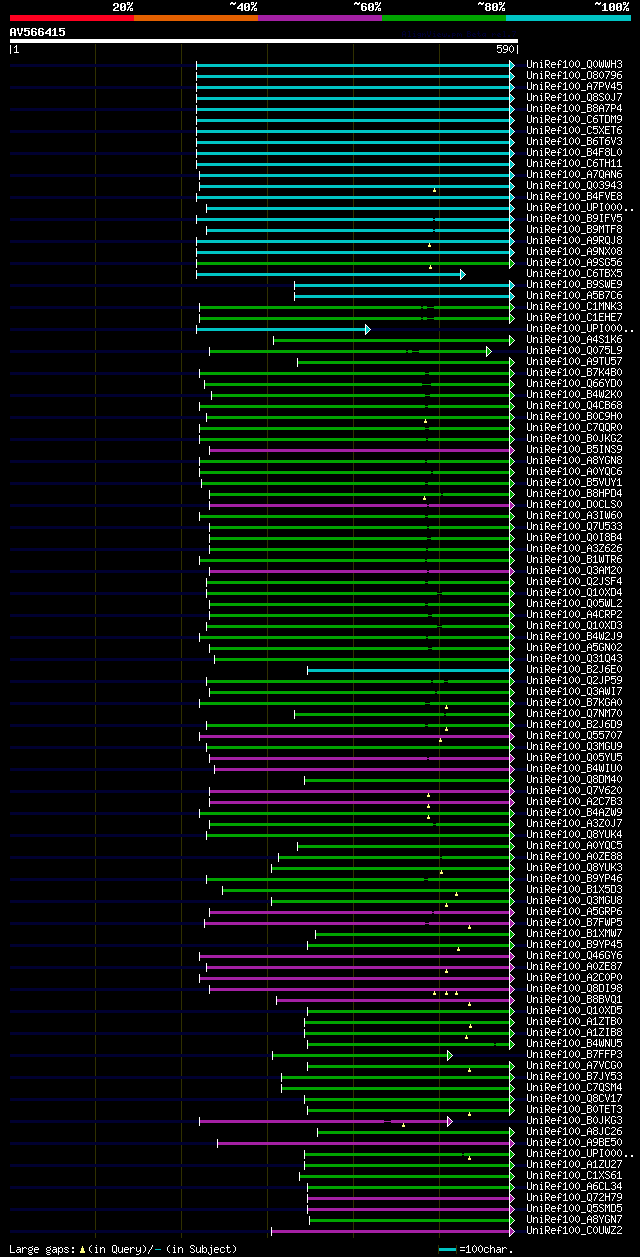Click the green alignment bar for B1XMW7

[x=415, y=934]
